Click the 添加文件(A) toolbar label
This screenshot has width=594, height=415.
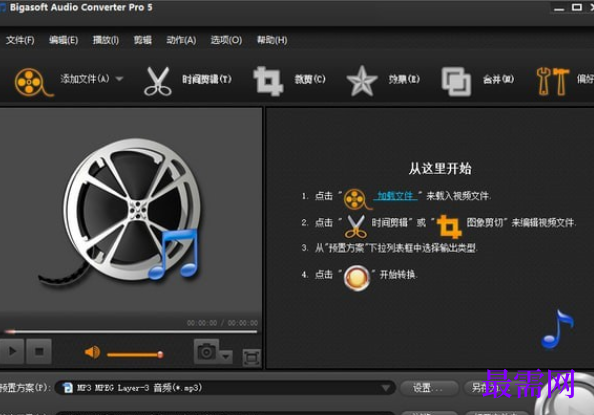pos(85,79)
